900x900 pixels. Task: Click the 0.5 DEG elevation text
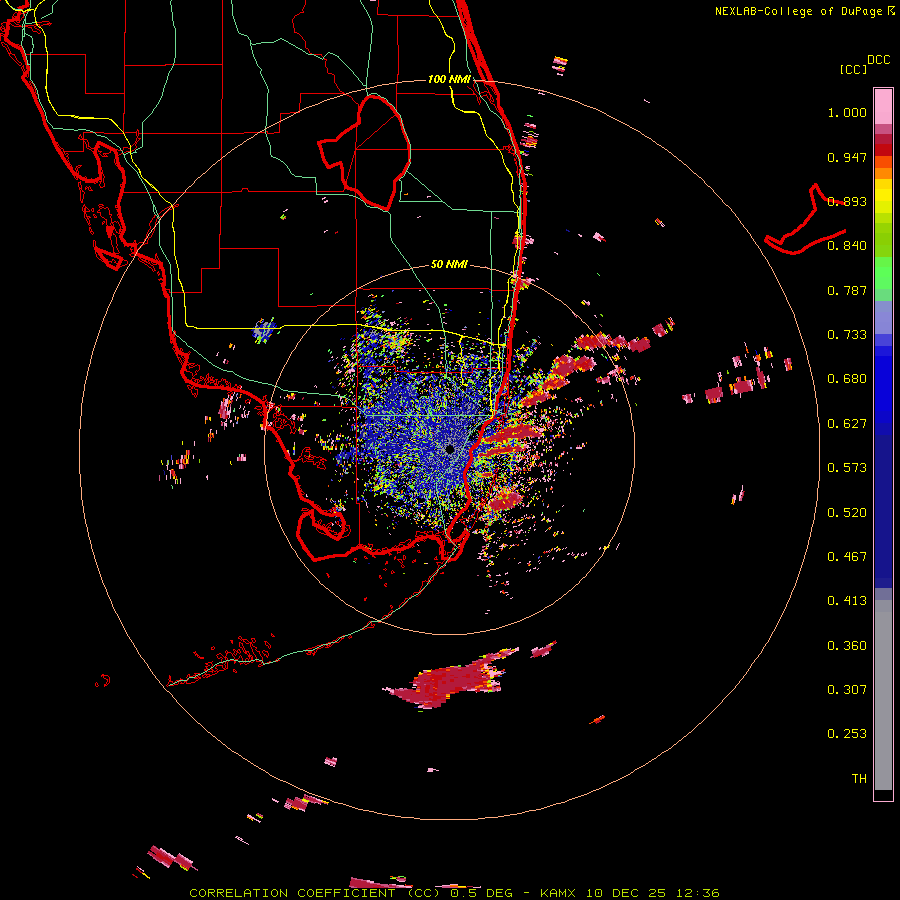482,893
